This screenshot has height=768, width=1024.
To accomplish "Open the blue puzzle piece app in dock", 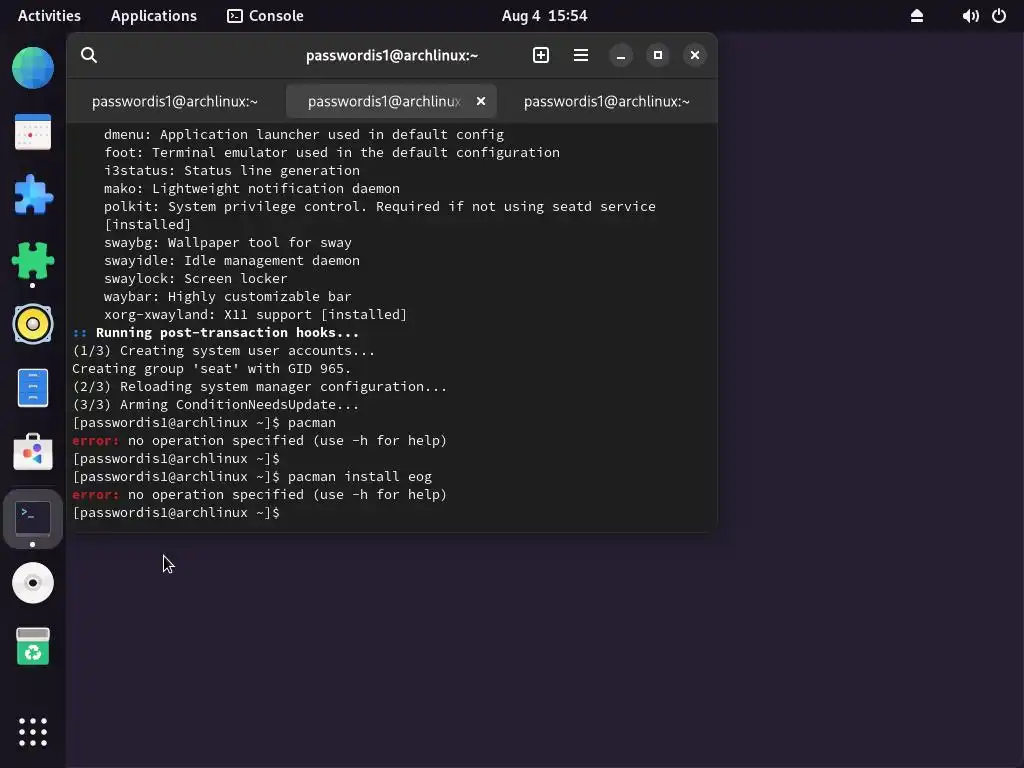I will point(33,195).
